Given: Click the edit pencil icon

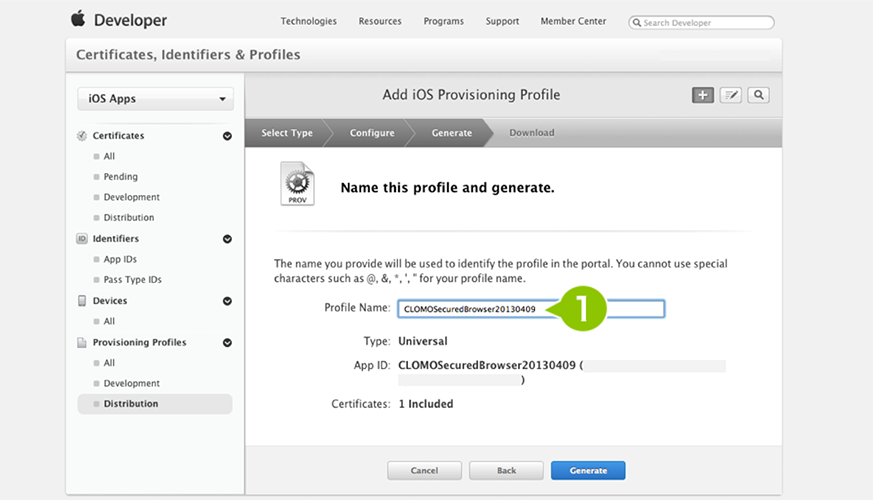Looking at the screenshot, I should click(x=731, y=95).
